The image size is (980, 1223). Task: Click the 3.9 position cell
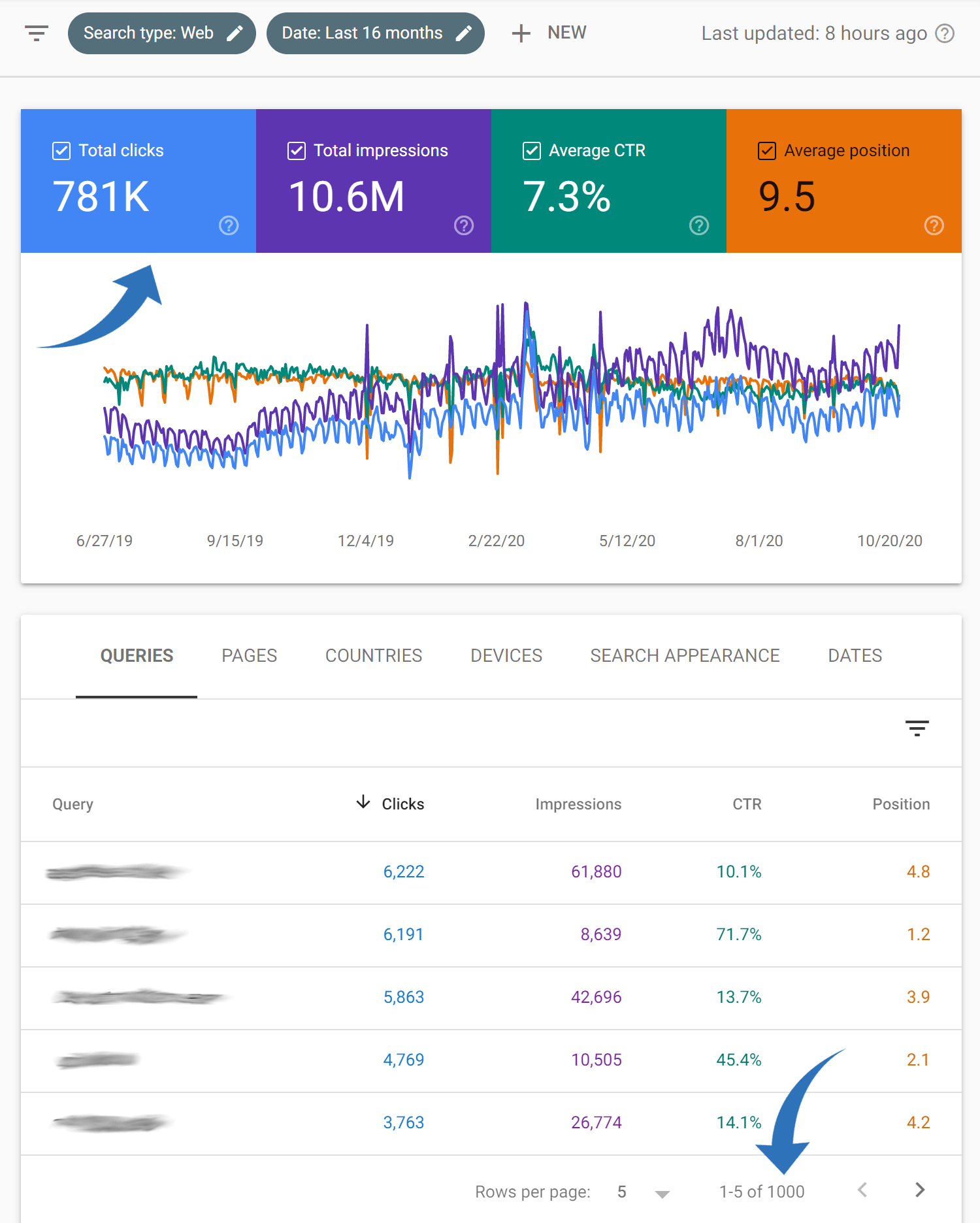point(918,997)
